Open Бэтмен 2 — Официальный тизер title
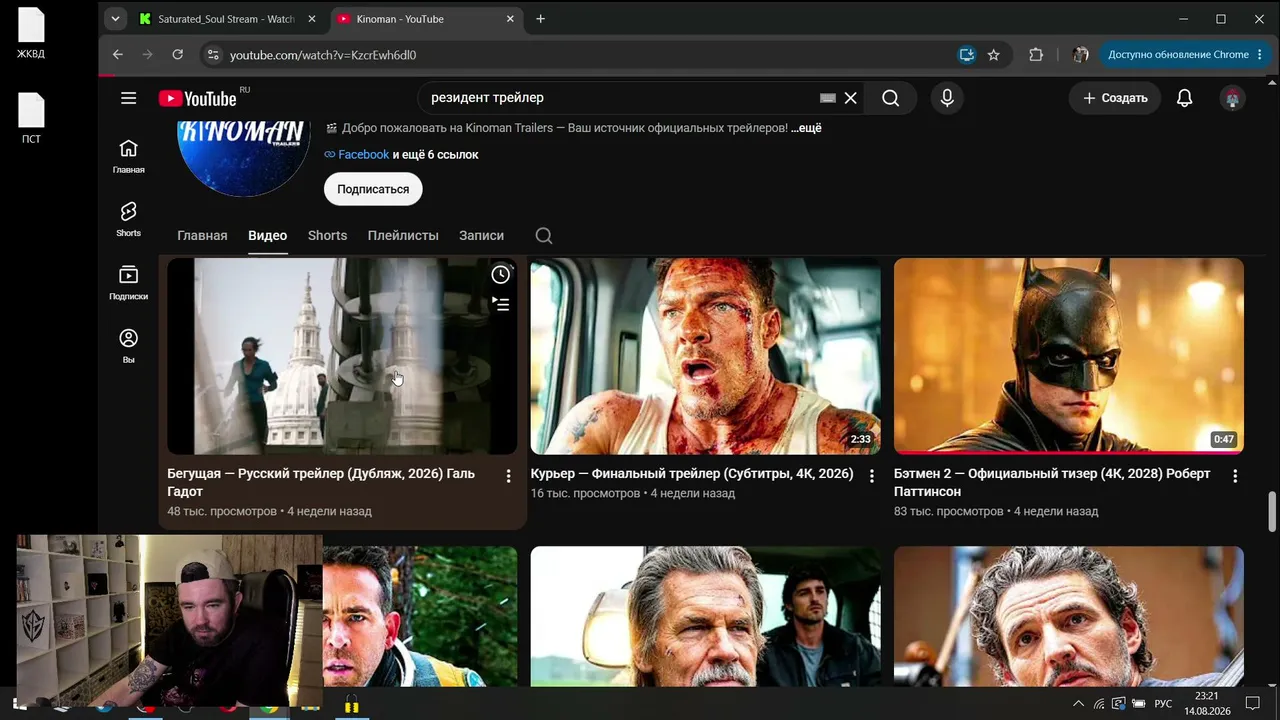 click(x=1052, y=483)
